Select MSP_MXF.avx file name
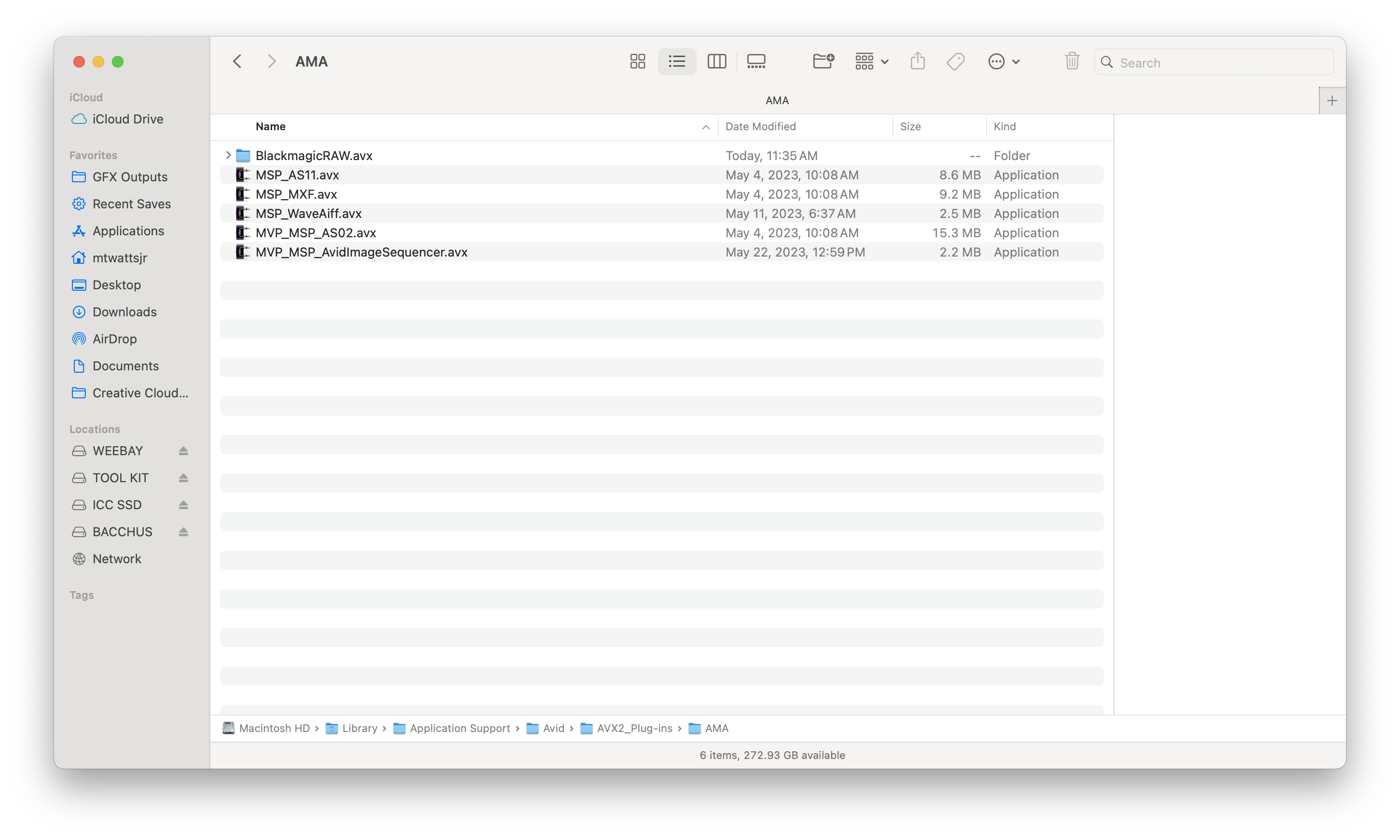The width and height of the screenshot is (1400, 840). click(296, 193)
